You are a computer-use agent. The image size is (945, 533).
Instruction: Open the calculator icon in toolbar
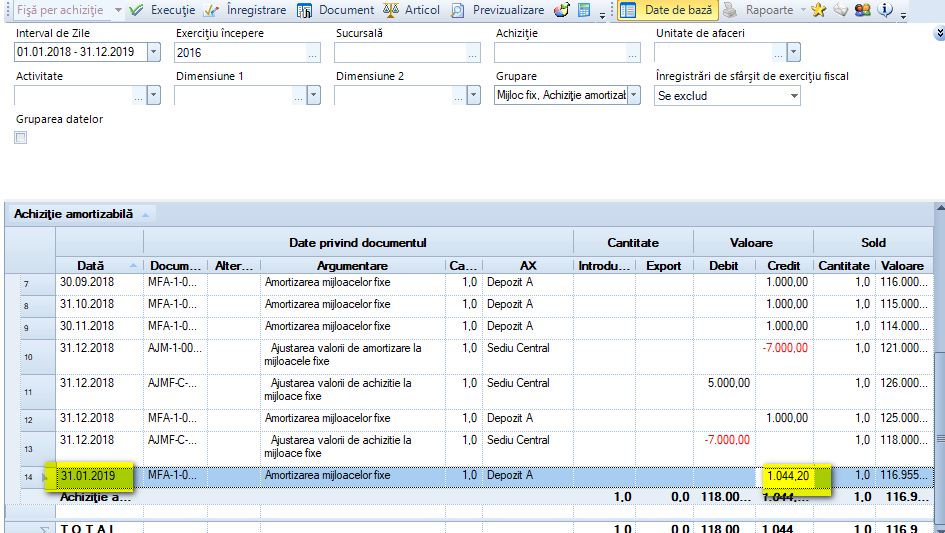583,10
